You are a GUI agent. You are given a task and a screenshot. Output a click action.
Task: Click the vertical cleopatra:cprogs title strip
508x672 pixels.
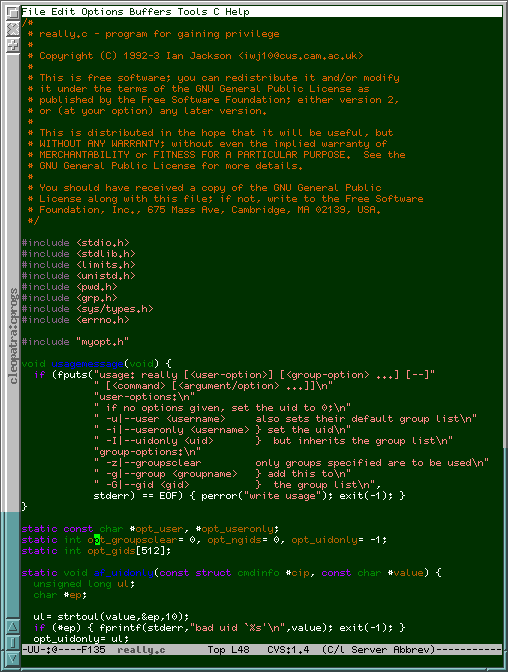pyautogui.click(x=13, y=336)
